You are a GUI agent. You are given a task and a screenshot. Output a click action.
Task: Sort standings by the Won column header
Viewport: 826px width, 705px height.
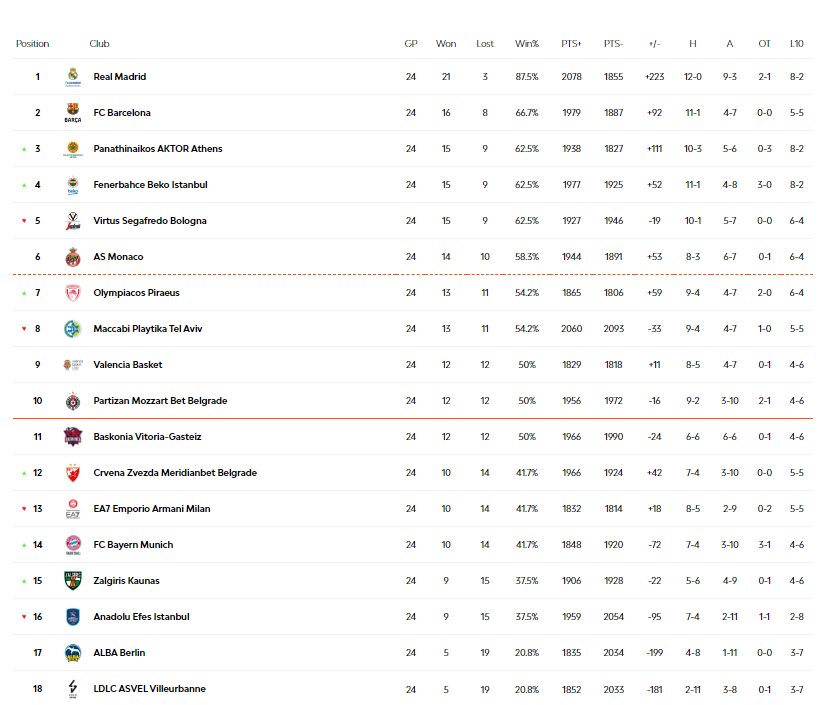pos(446,44)
